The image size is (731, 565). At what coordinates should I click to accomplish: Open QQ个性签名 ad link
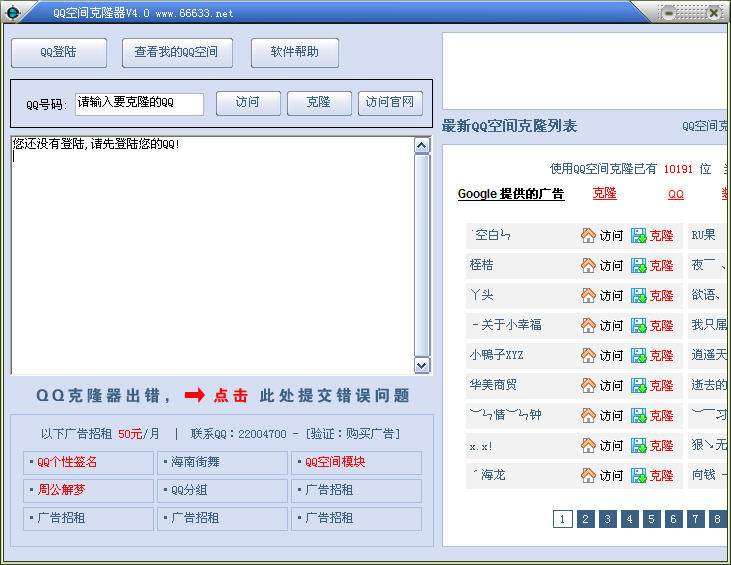(x=67, y=462)
